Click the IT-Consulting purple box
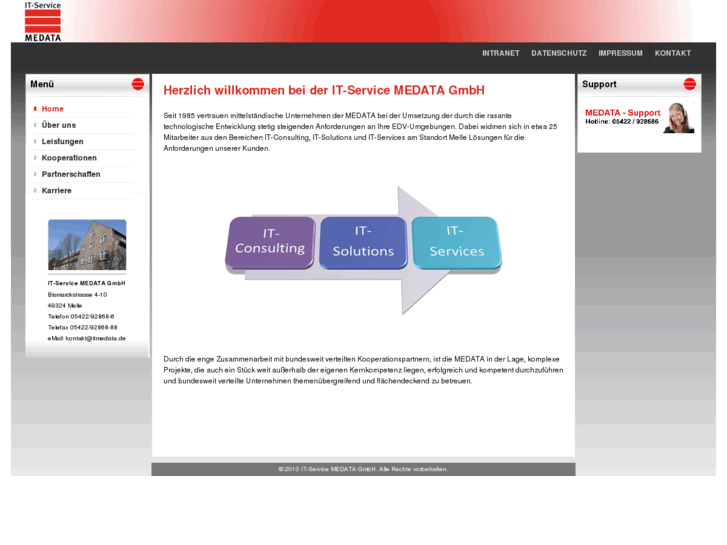 [x=270, y=243]
